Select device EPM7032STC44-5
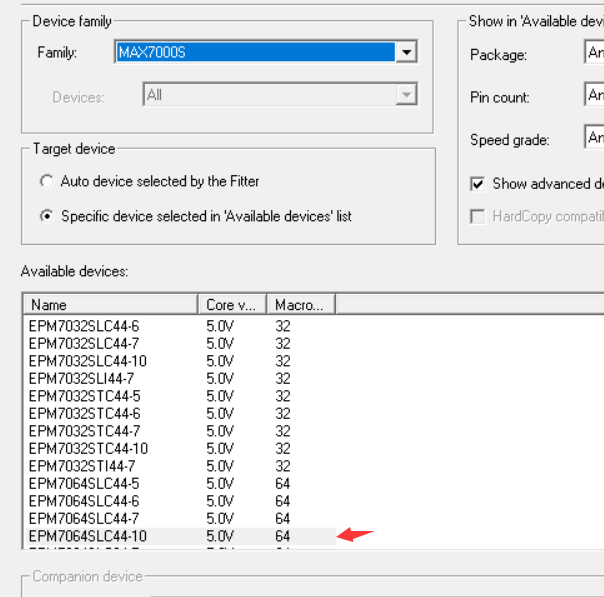Screen dimensions: 604x597 [x=84, y=396]
